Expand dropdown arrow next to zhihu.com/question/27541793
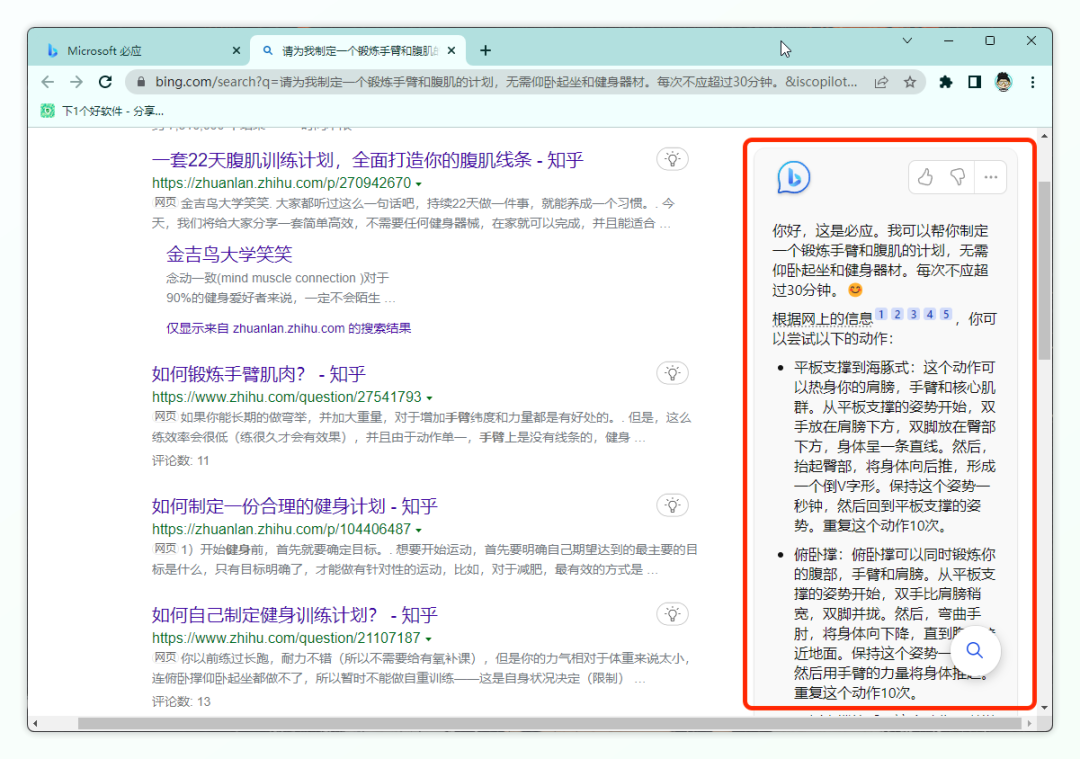Image resolution: width=1080 pixels, height=759 pixels. click(429, 398)
